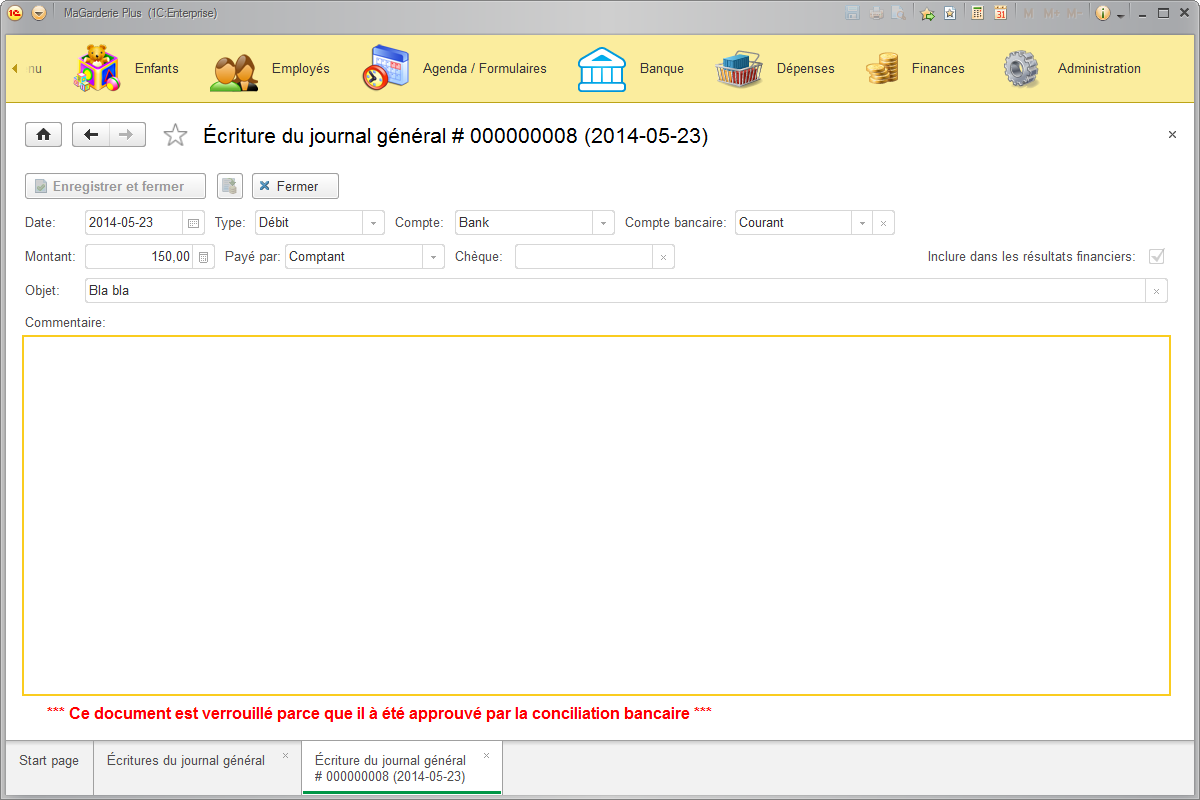
Task: Expand the Type dropdown showing Débit
Action: coord(374,222)
